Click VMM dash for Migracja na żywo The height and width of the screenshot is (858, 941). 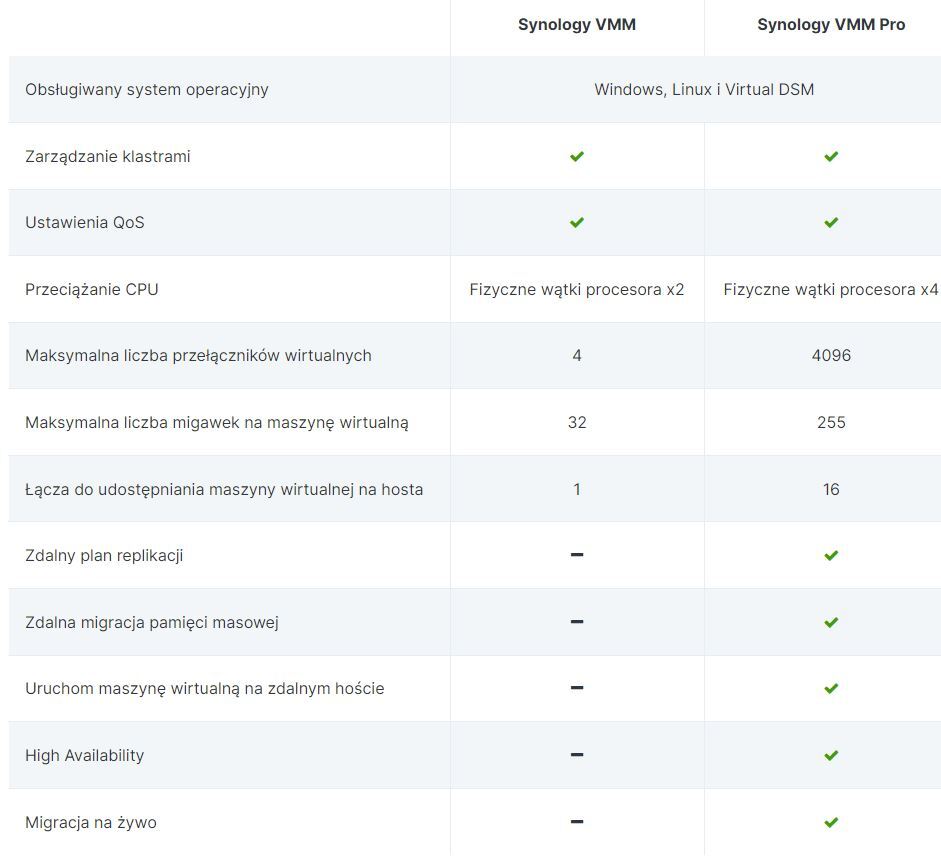[577, 822]
